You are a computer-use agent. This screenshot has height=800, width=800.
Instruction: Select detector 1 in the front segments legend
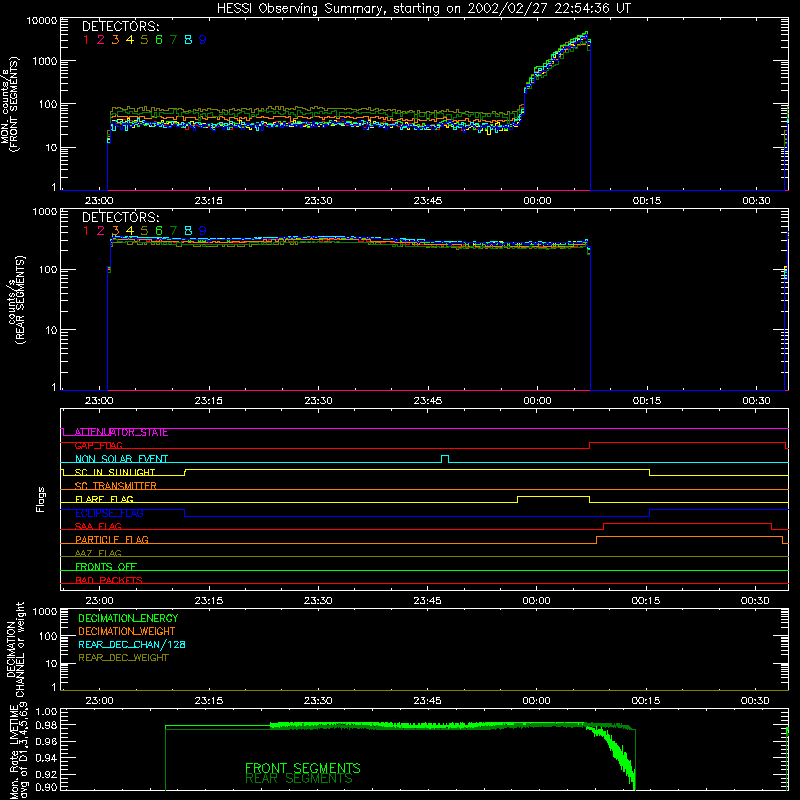[x=86, y=40]
